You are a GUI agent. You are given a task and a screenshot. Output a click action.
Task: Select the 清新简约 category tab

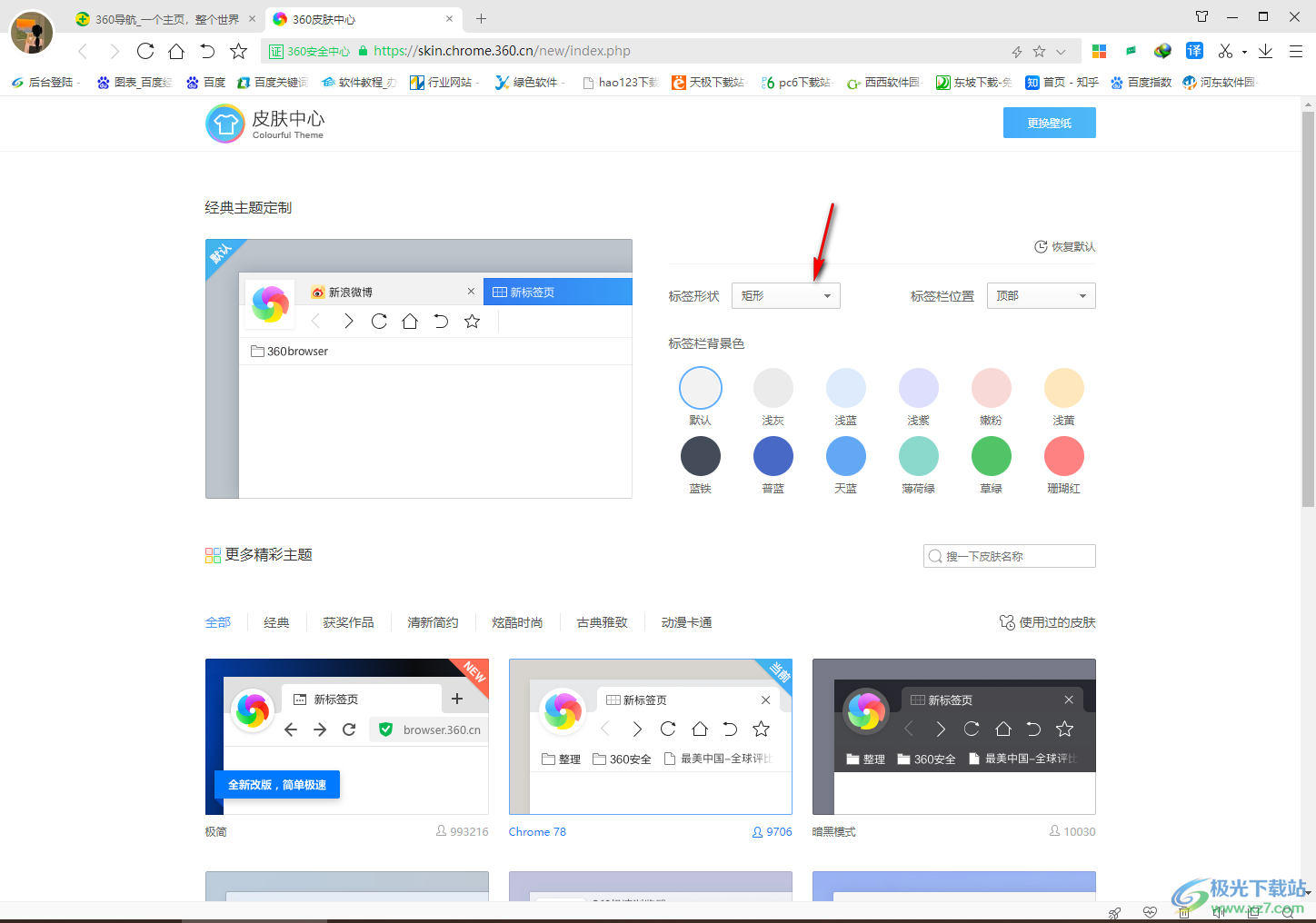pos(433,622)
